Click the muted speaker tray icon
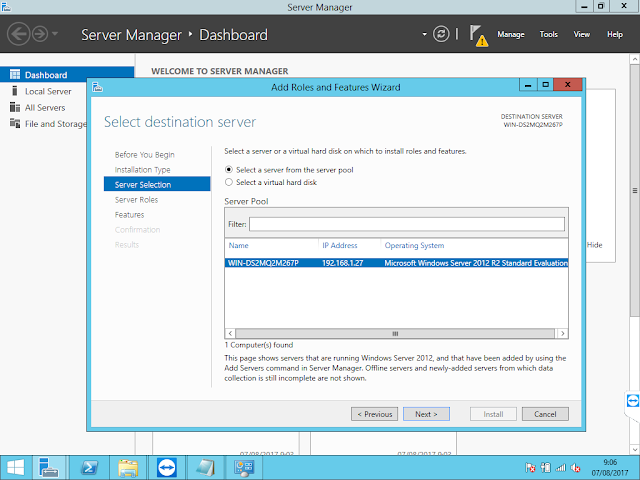 point(576,468)
